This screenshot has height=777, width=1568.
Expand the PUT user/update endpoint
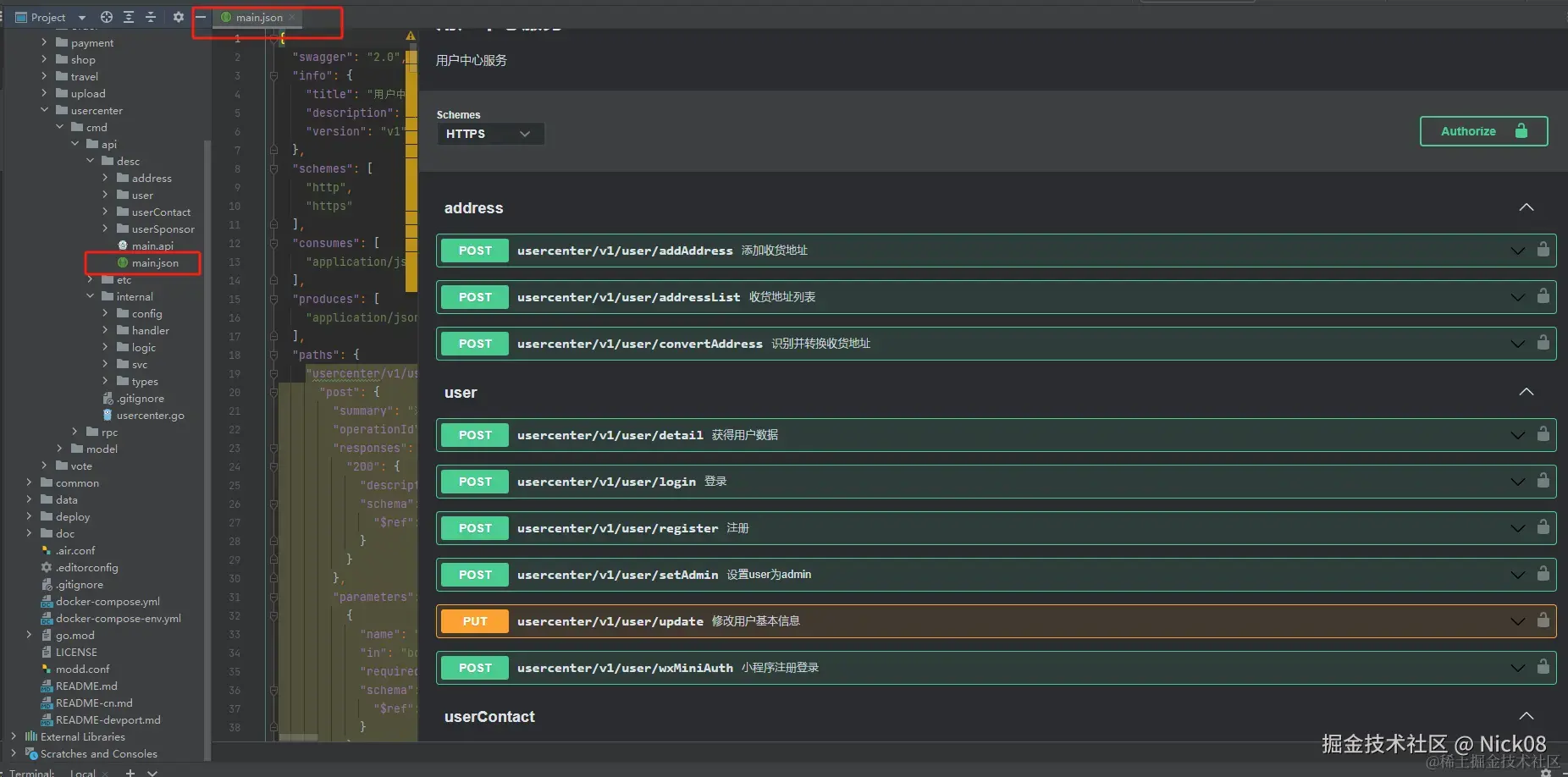[x=1517, y=621]
